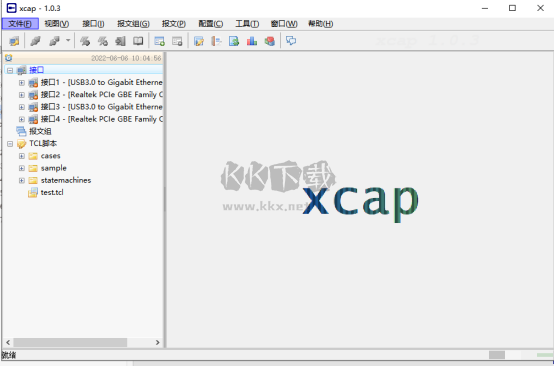
Task: Expand the statemachines folder node
Action: 22,181
